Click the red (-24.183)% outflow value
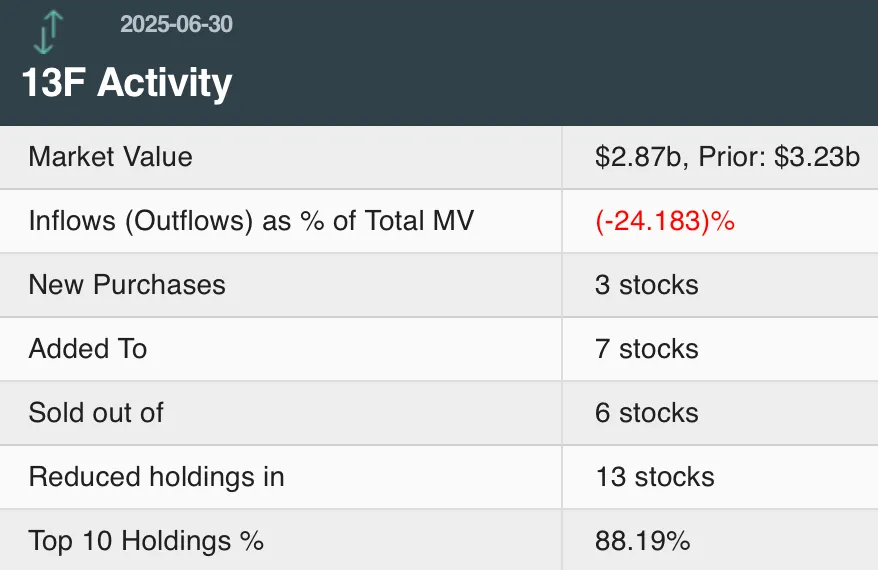 tap(665, 221)
